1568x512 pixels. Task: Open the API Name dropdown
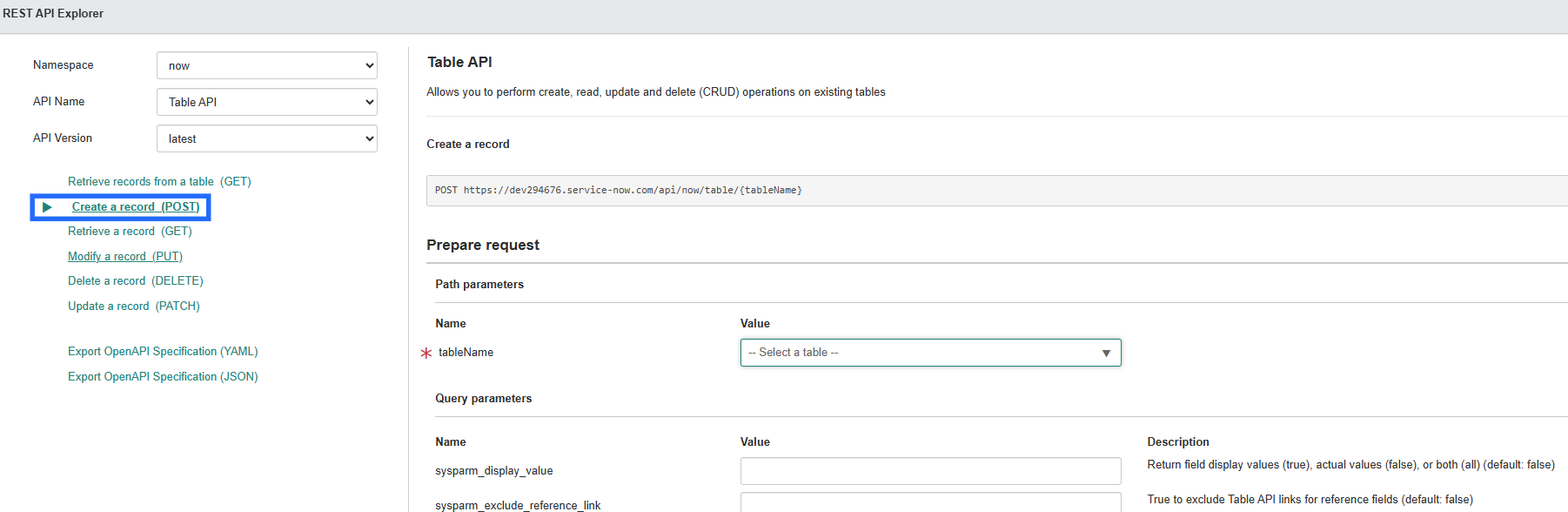pyautogui.click(x=266, y=102)
